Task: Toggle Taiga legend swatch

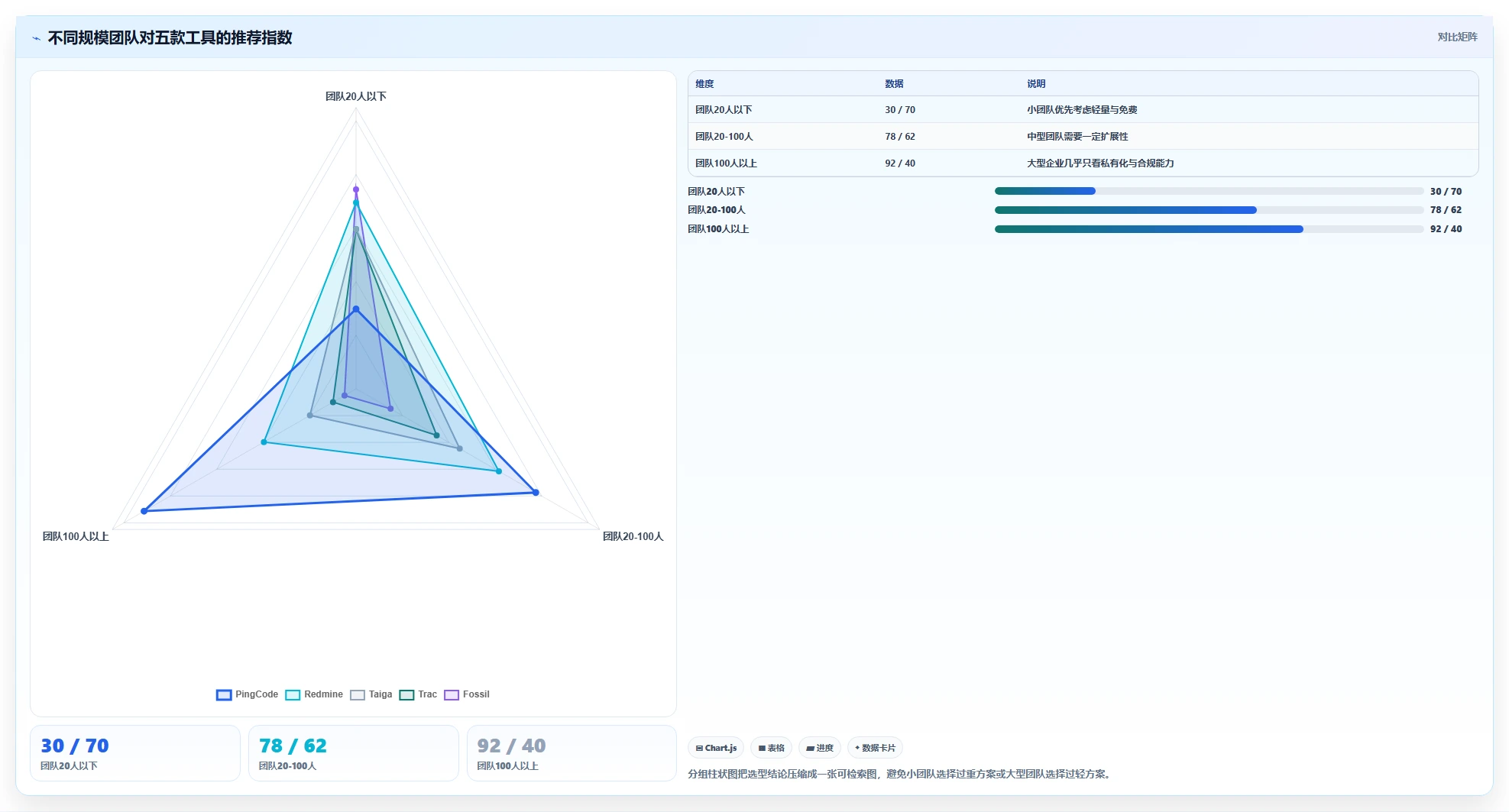Action: pos(358,695)
